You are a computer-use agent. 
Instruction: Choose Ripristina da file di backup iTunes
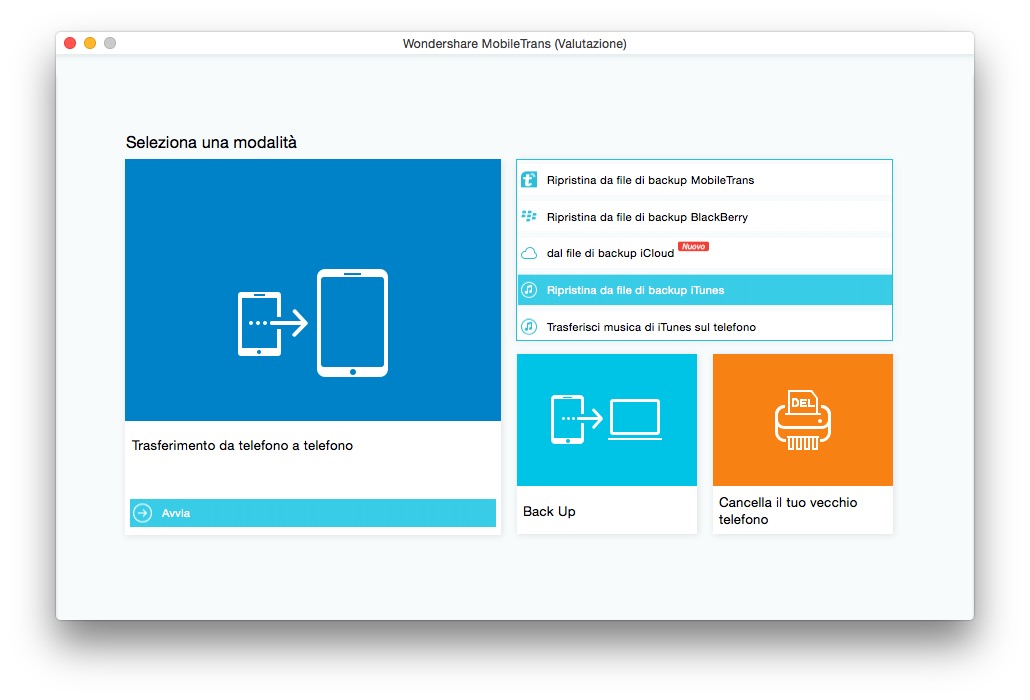[x=704, y=290]
